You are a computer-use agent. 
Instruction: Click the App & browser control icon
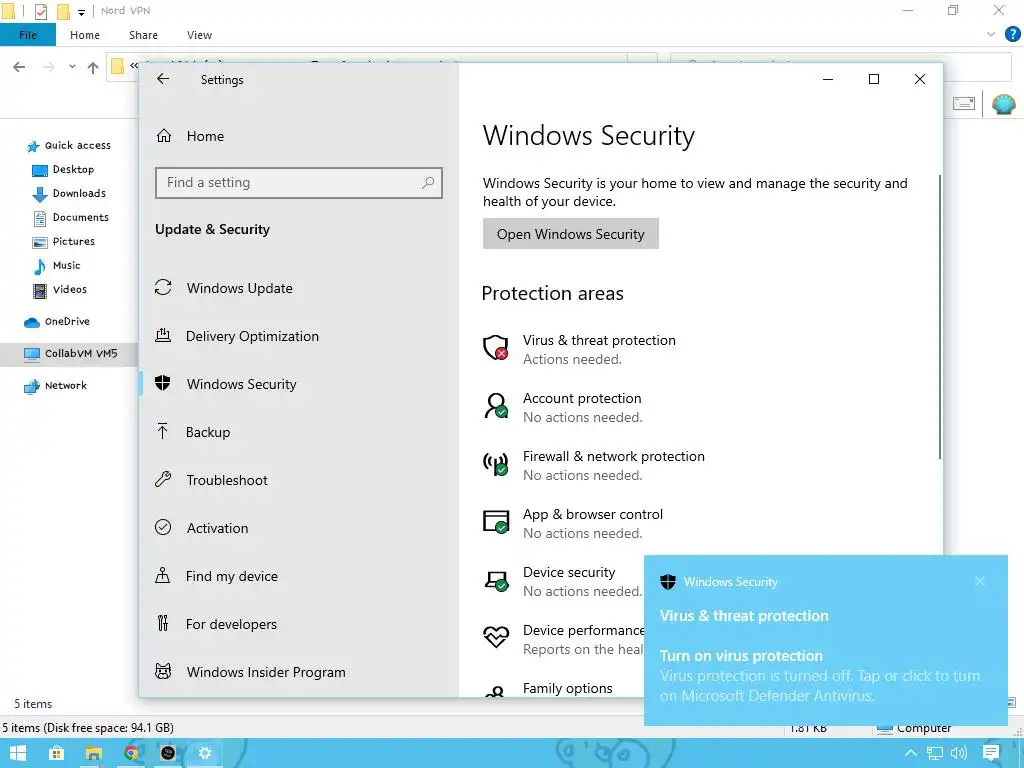(496, 522)
